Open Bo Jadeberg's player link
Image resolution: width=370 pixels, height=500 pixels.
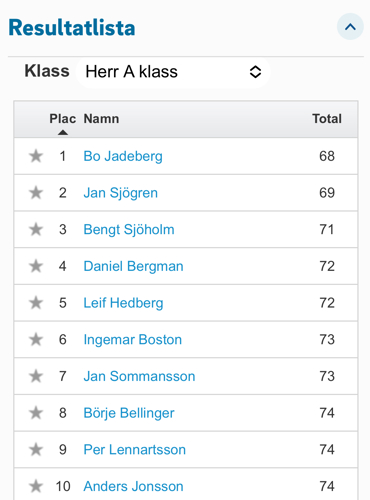point(123,156)
